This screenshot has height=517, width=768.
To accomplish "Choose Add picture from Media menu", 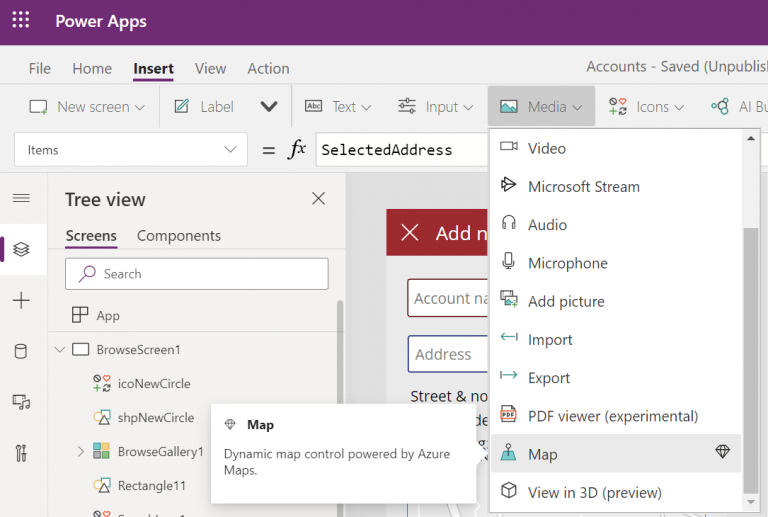I will coord(616,301).
